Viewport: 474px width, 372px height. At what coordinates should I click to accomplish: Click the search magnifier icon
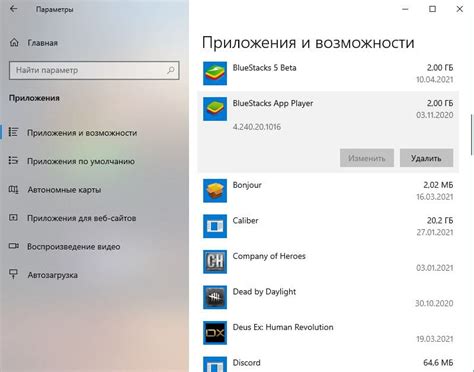[171, 70]
